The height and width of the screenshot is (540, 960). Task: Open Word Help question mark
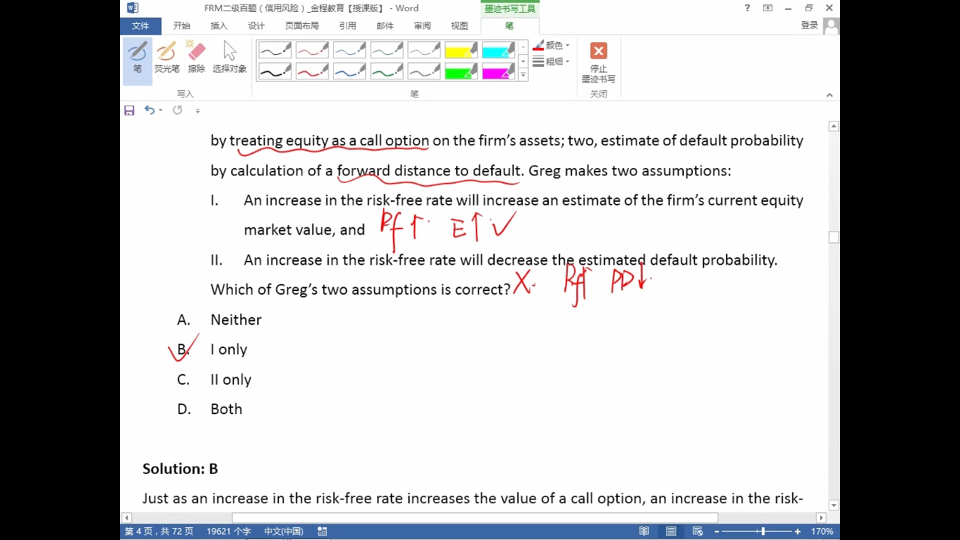click(x=747, y=8)
